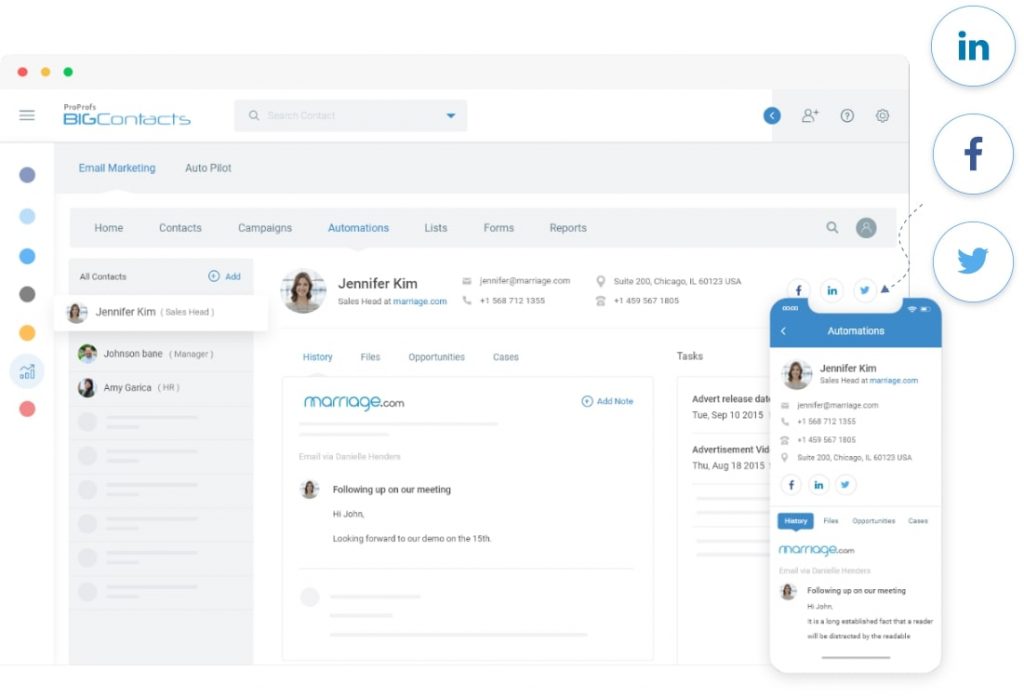Select the bright blue dot in sidebar
This screenshot has width=1024, height=698.
tap(27, 256)
